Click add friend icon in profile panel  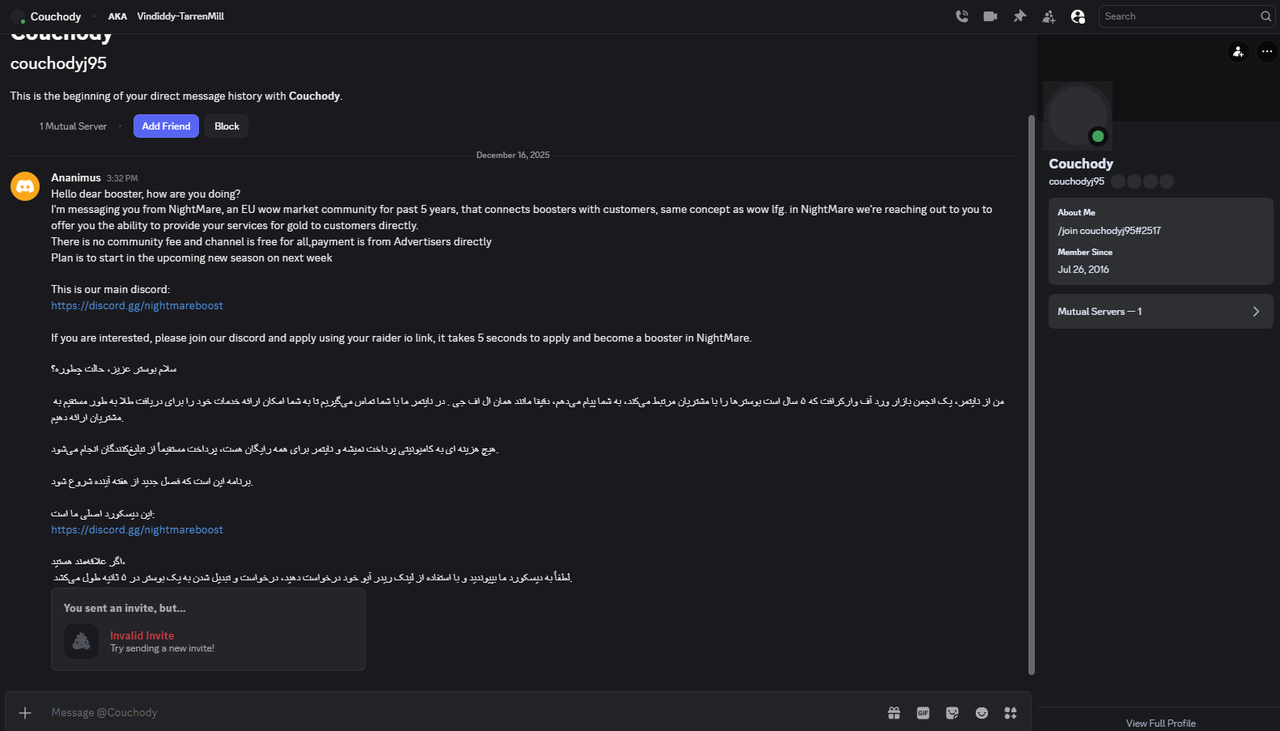pos(1238,52)
